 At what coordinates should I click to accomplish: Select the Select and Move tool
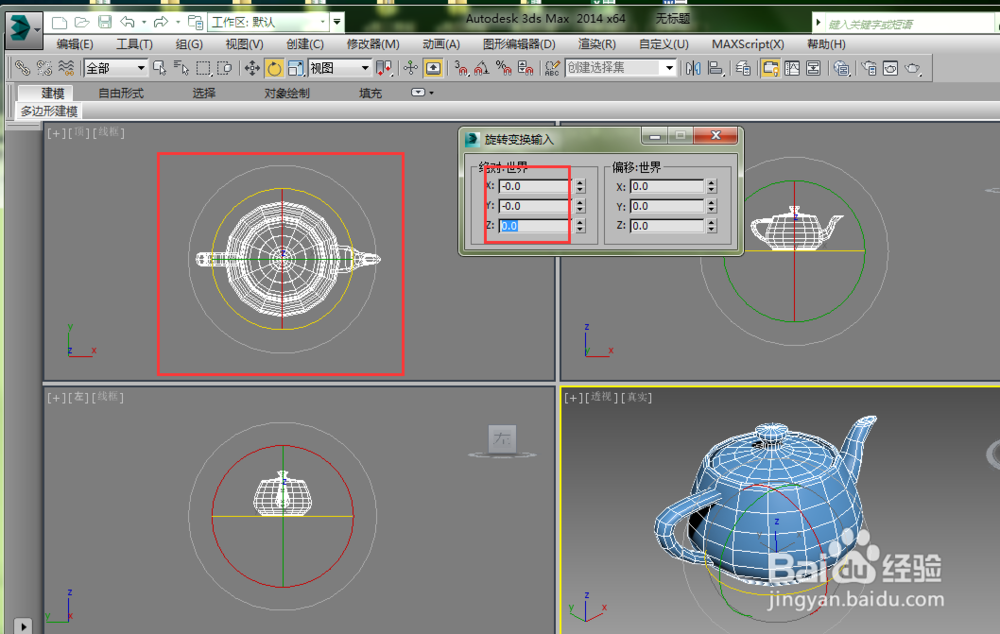click(252, 68)
